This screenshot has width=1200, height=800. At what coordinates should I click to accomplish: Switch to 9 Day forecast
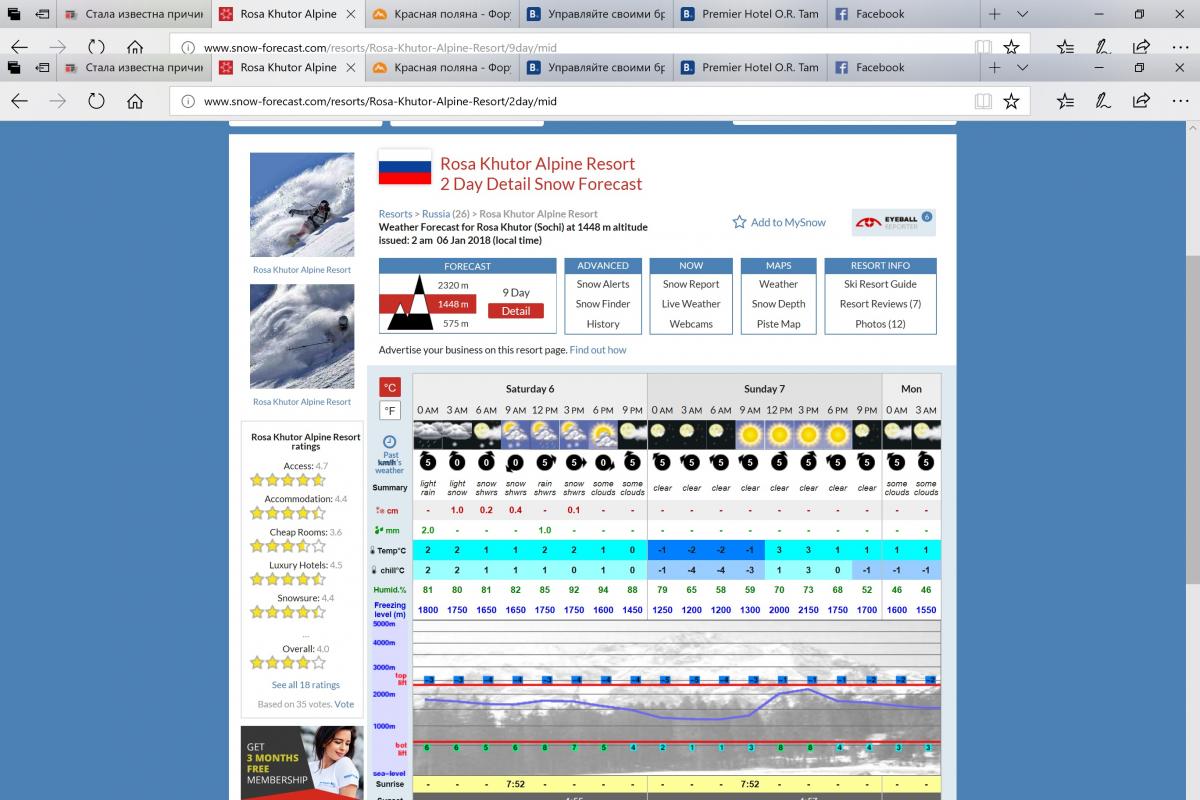pyautogui.click(x=516, y=292)
